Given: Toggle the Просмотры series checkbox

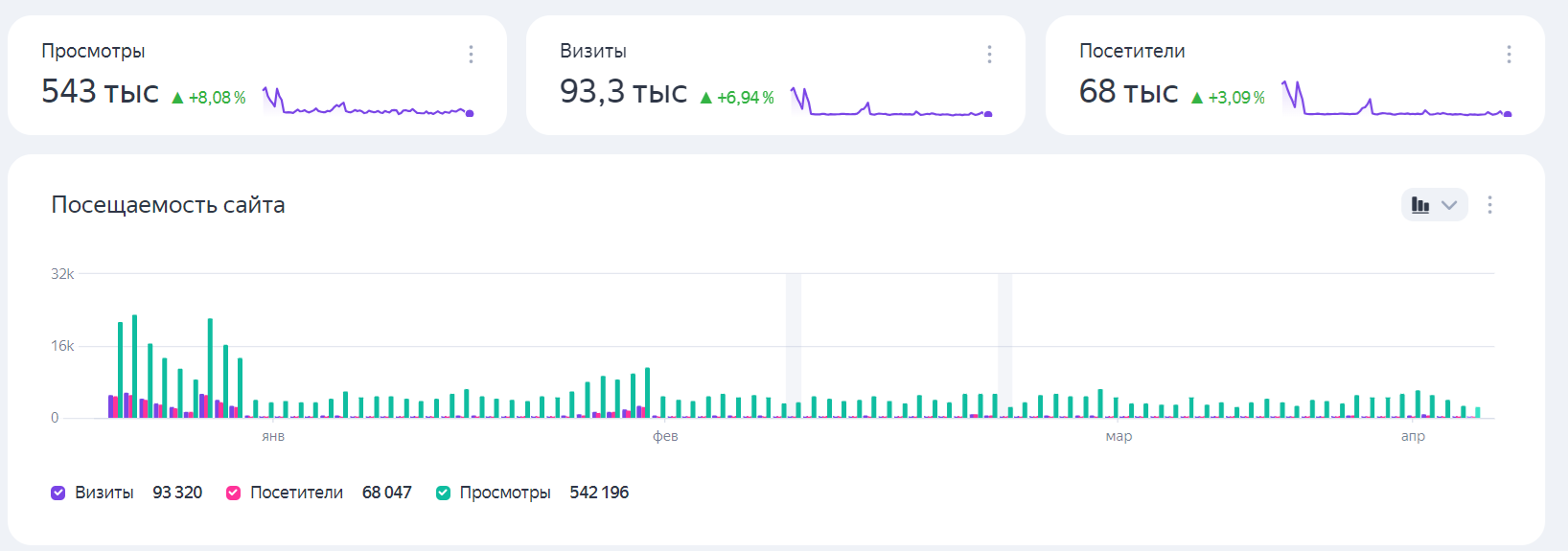Looking at the screenshot, I should [443, 493].
